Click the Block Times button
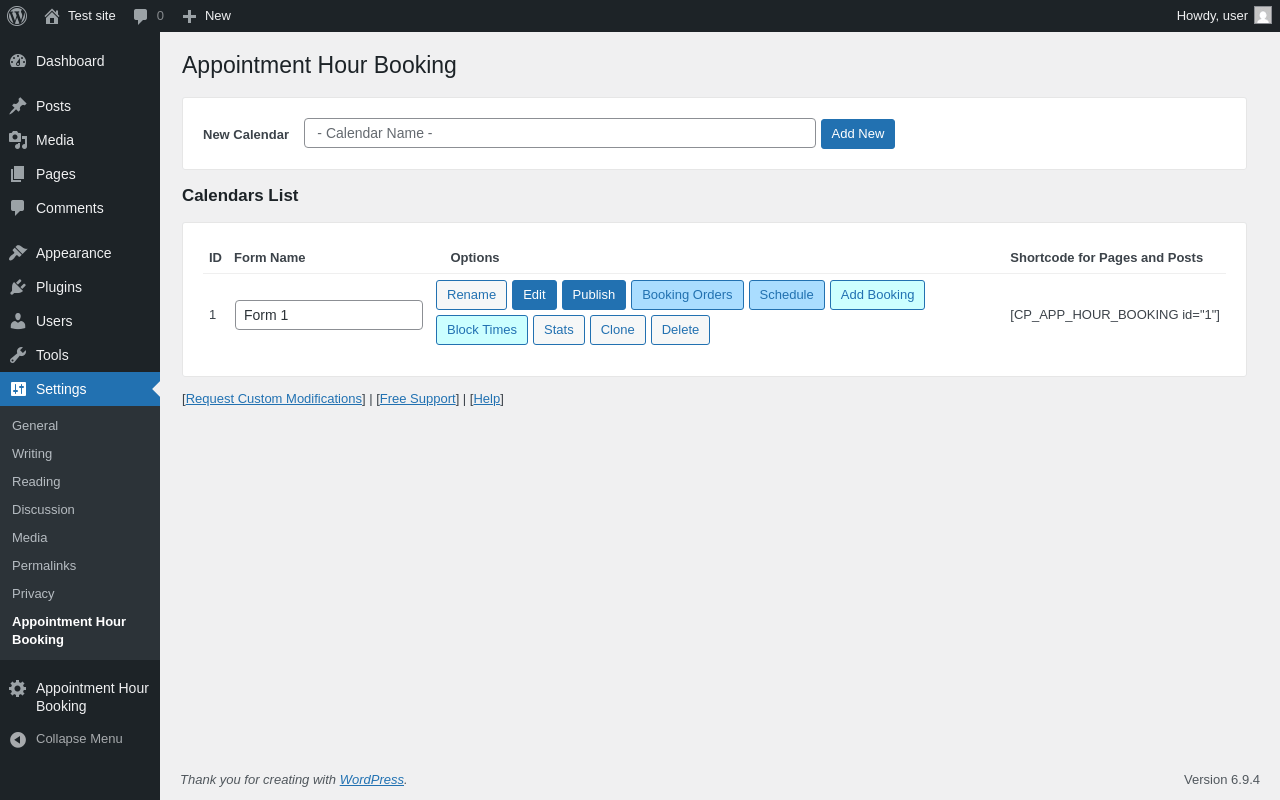This screenshot has height=800, width=1280. [x=482, y=330]
